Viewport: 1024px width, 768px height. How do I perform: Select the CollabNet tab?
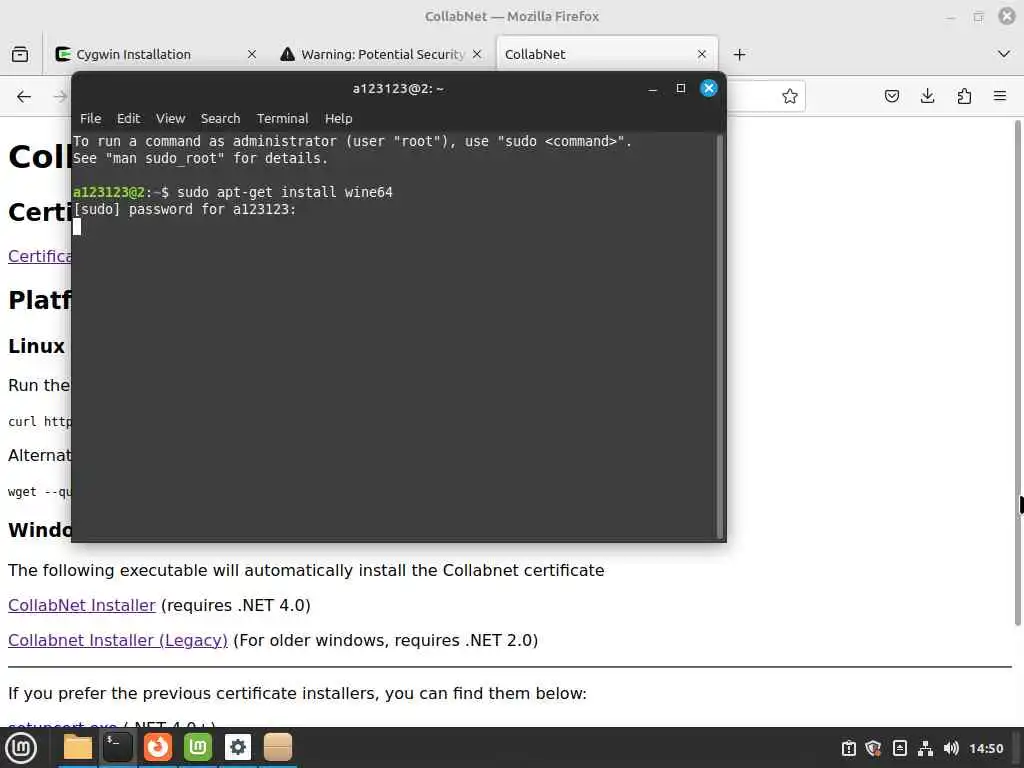pos(607,54)
